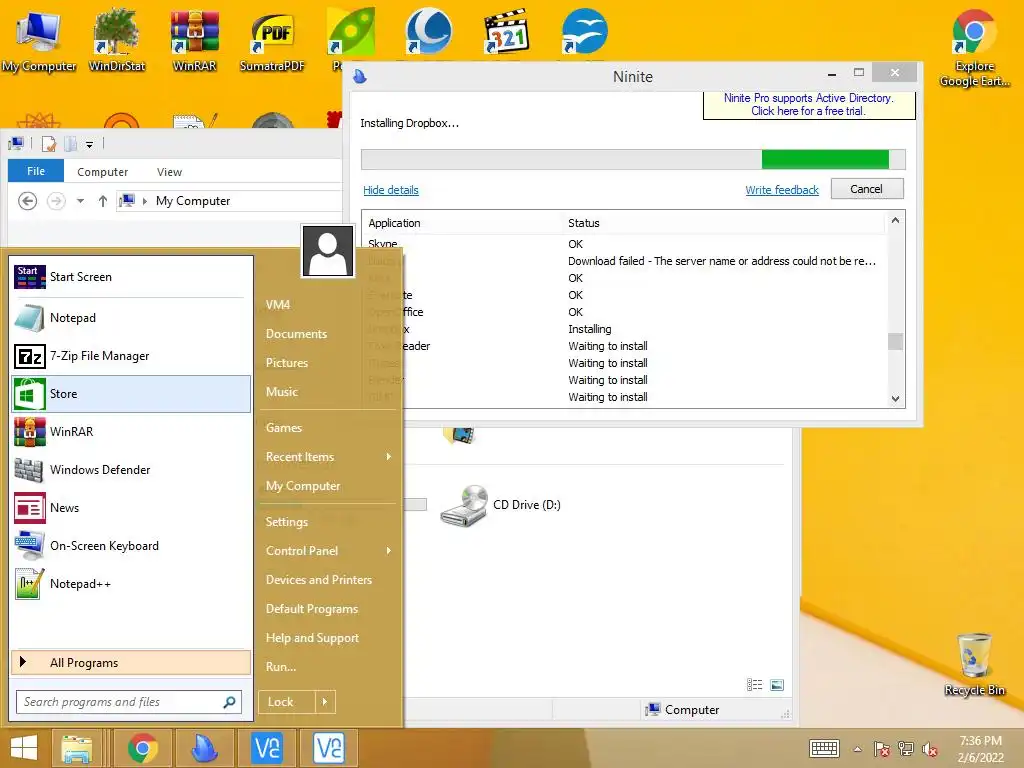Image resolution: width=1024 pixels, height=768 pixels.
Task: Click the Action Center flag tray icon
Action: coord(881,749)
